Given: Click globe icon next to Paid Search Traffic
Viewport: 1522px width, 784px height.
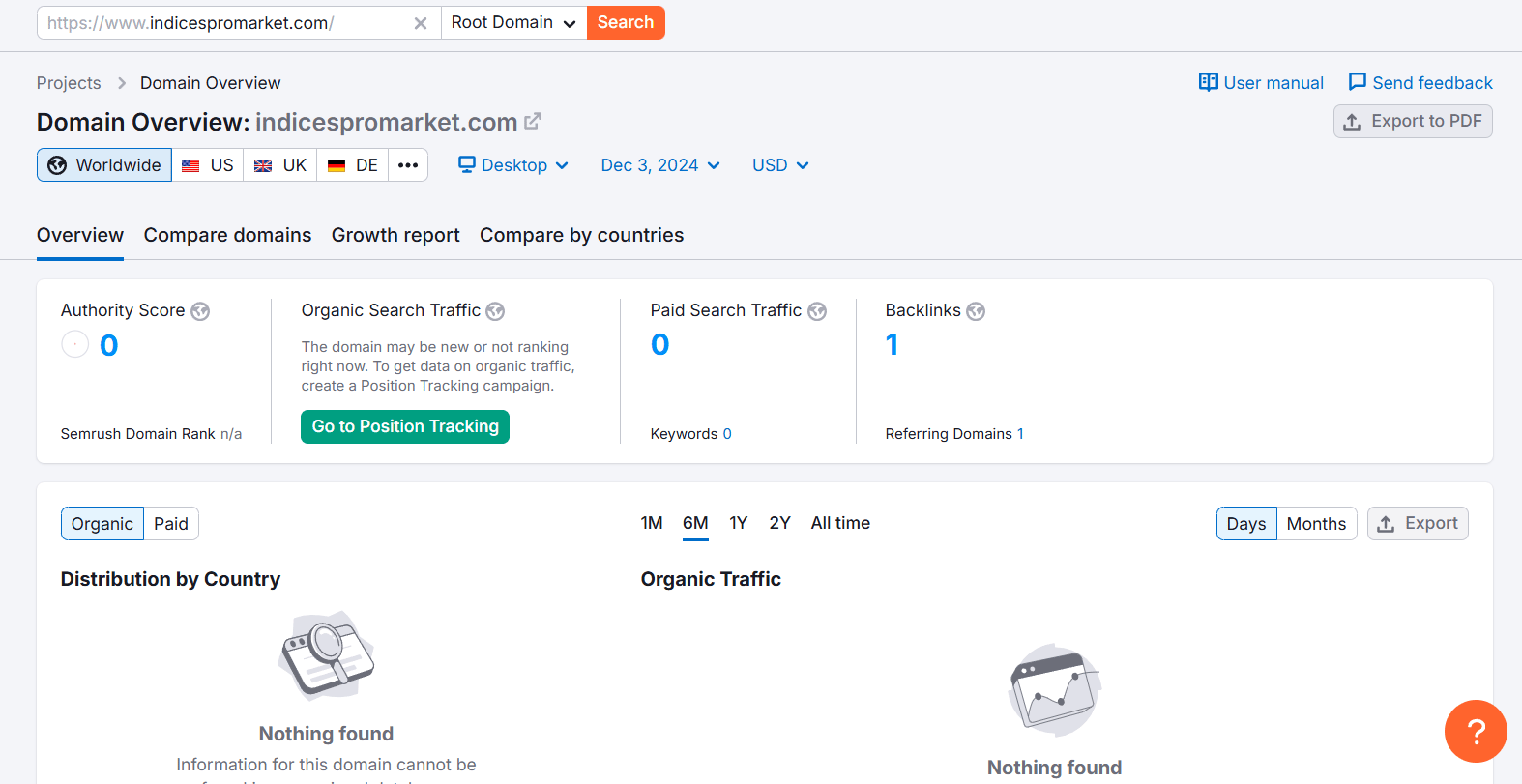Looking at the screenshot, I should pos(817,311).
